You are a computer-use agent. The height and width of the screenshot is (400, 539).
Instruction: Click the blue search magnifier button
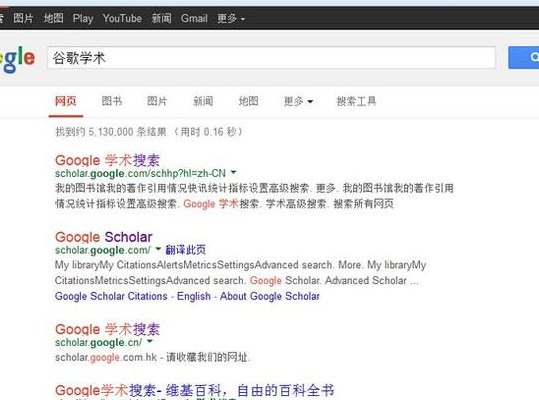point(524,57)
